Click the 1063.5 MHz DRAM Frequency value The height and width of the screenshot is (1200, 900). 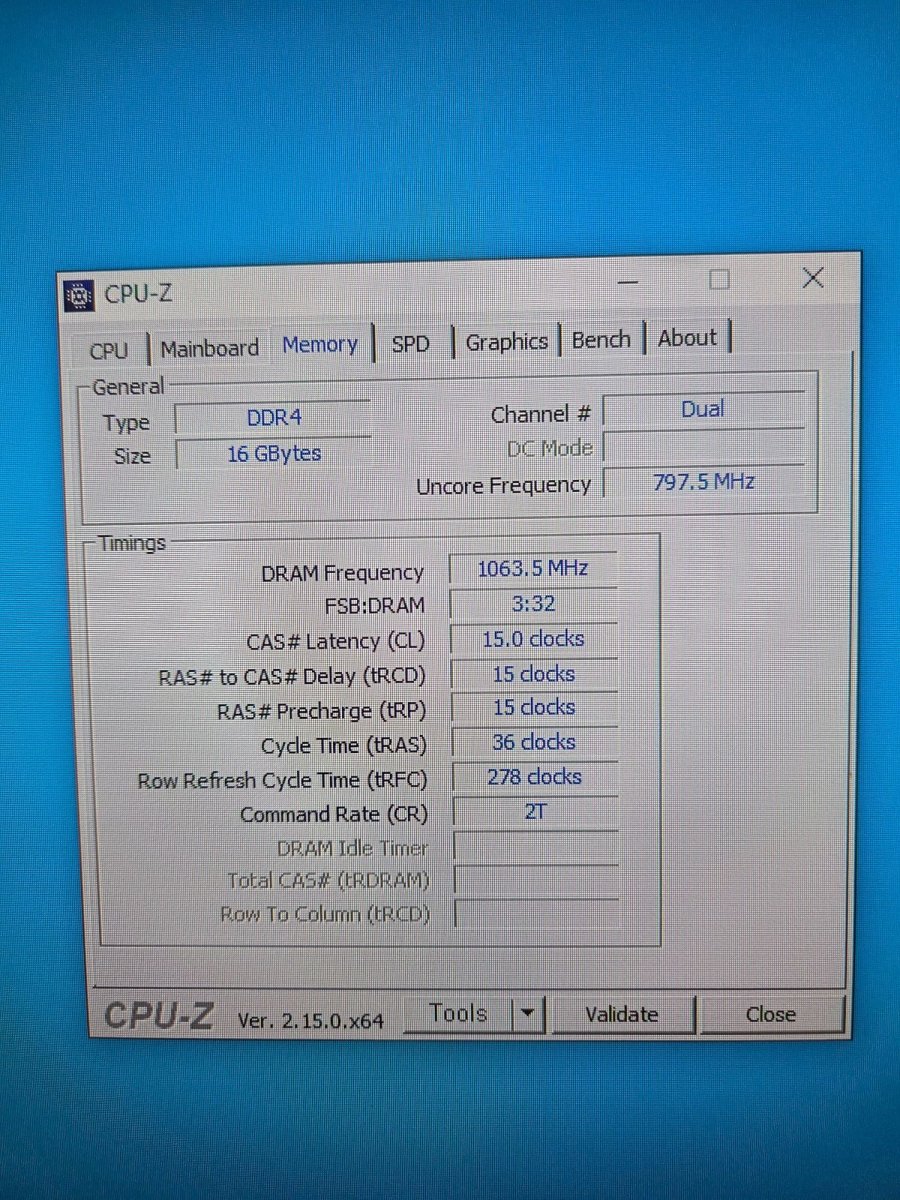[533, 569]
